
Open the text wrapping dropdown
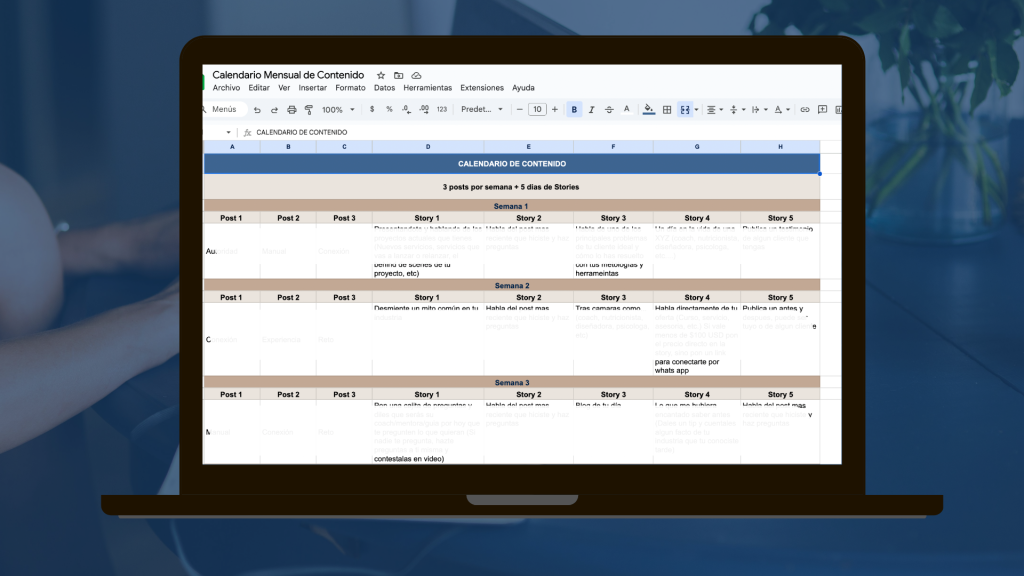[x=759, y=110]
